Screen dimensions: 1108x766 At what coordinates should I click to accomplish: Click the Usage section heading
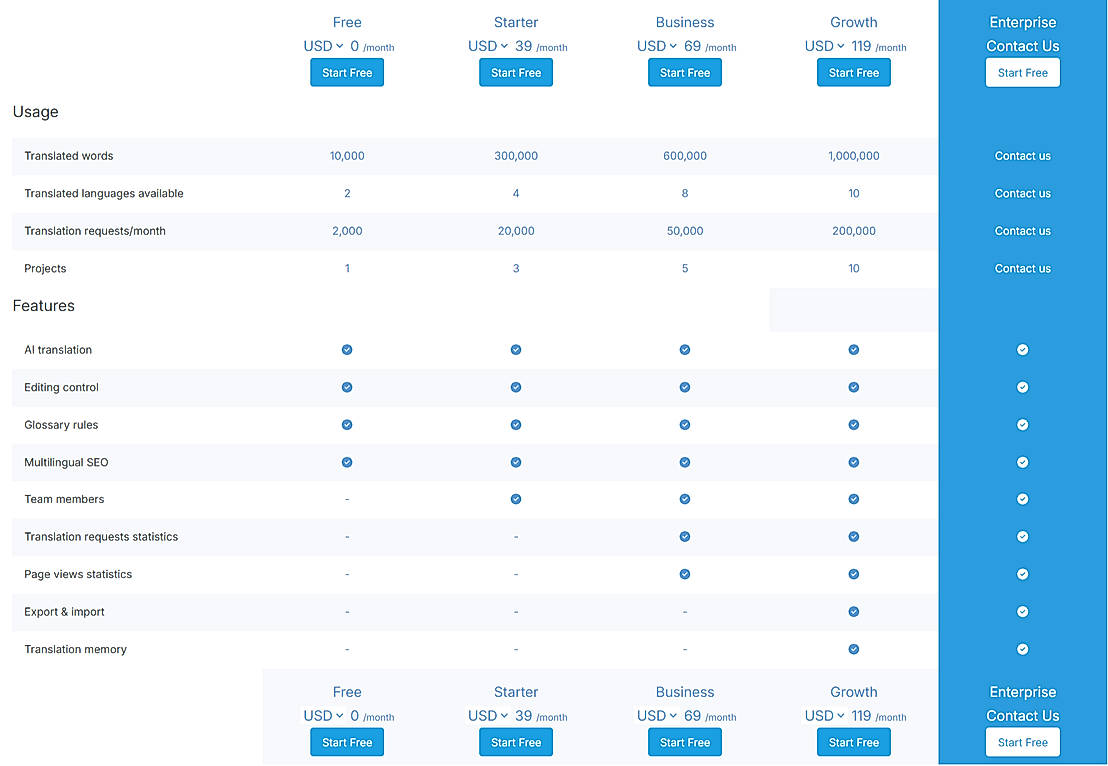[x=35, y=112]
